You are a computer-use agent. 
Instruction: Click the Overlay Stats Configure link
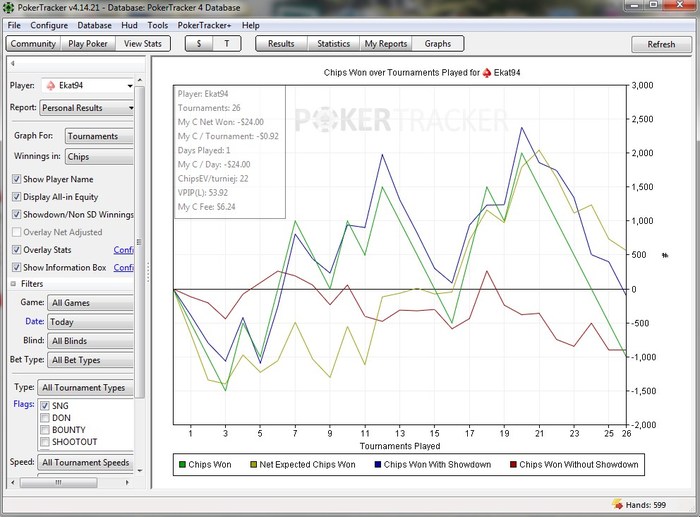click(x=124, y=250)
